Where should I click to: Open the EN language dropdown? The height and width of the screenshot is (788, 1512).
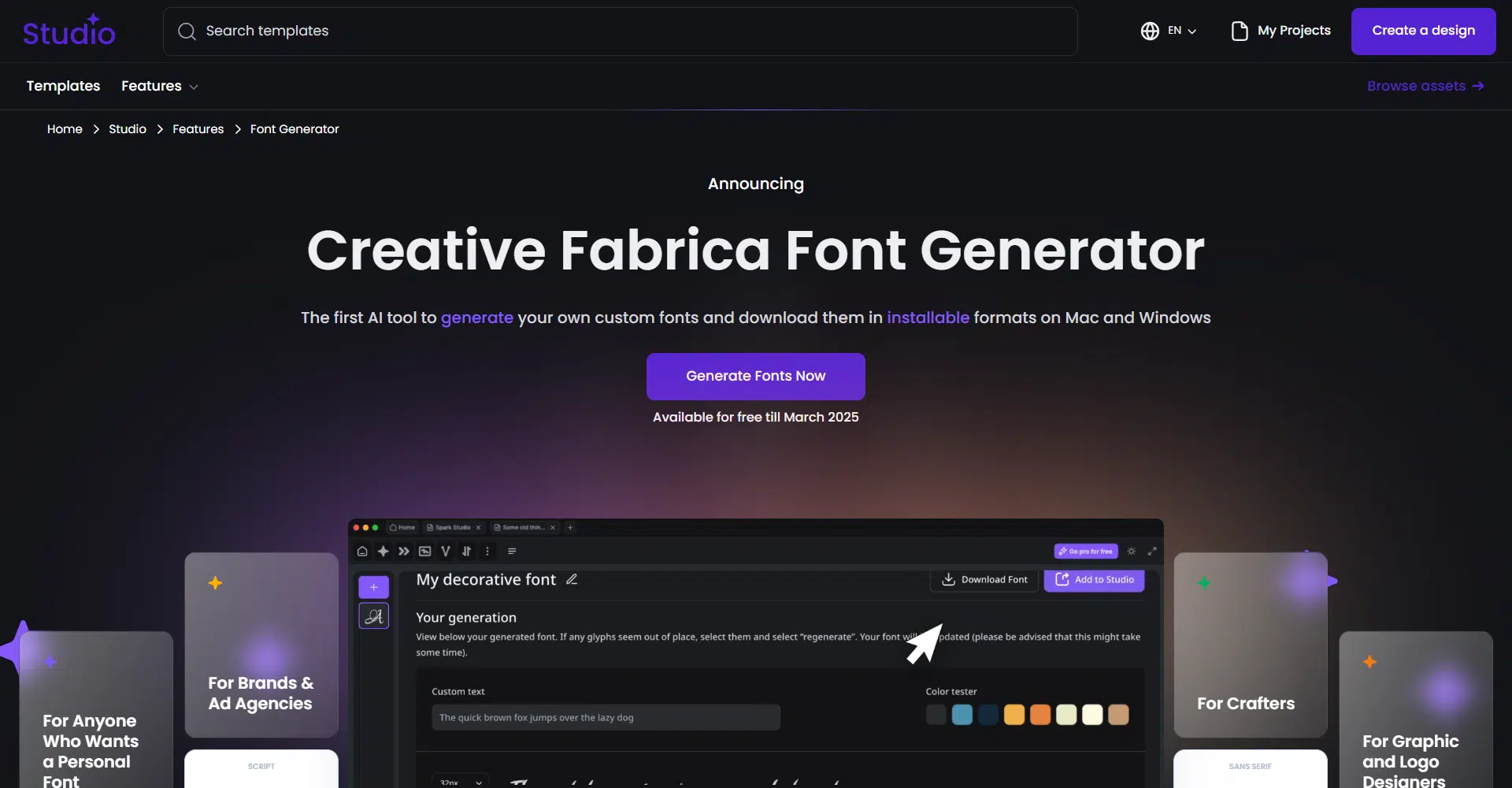point(1181,31)
